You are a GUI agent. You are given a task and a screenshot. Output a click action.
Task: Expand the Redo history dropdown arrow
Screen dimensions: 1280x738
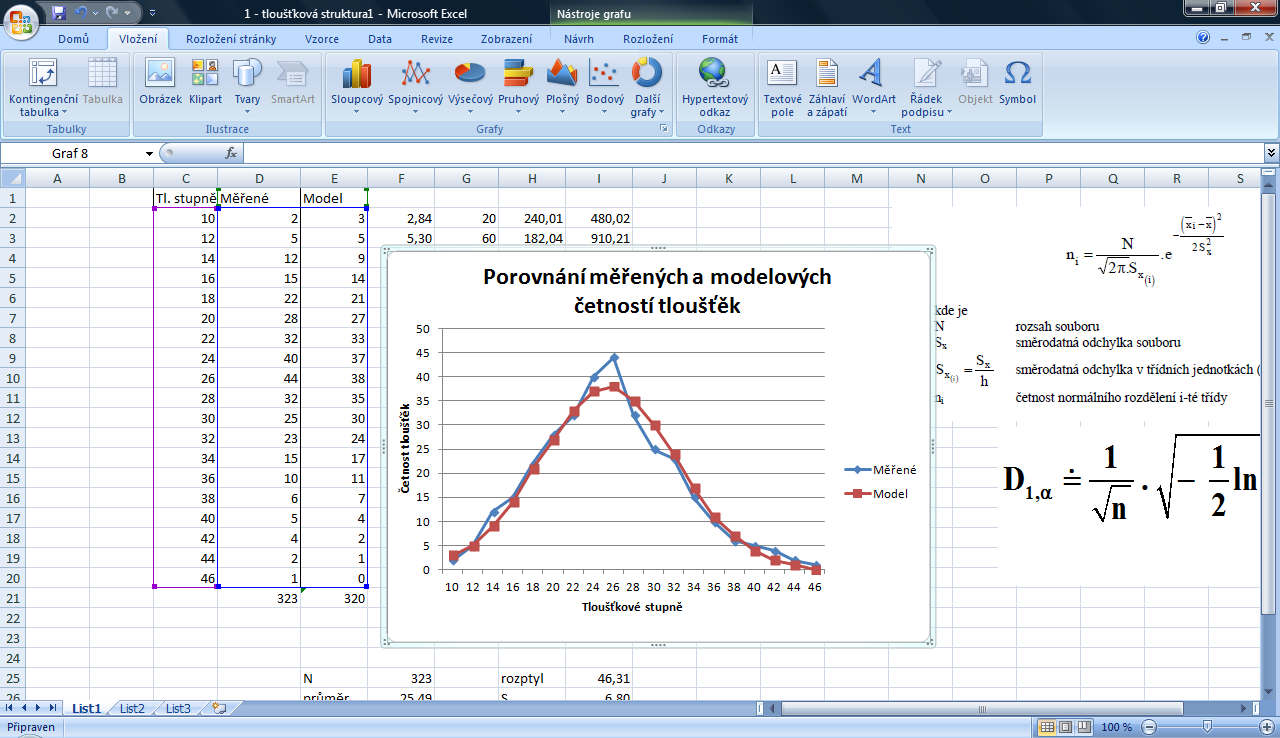tap(127, 14)
